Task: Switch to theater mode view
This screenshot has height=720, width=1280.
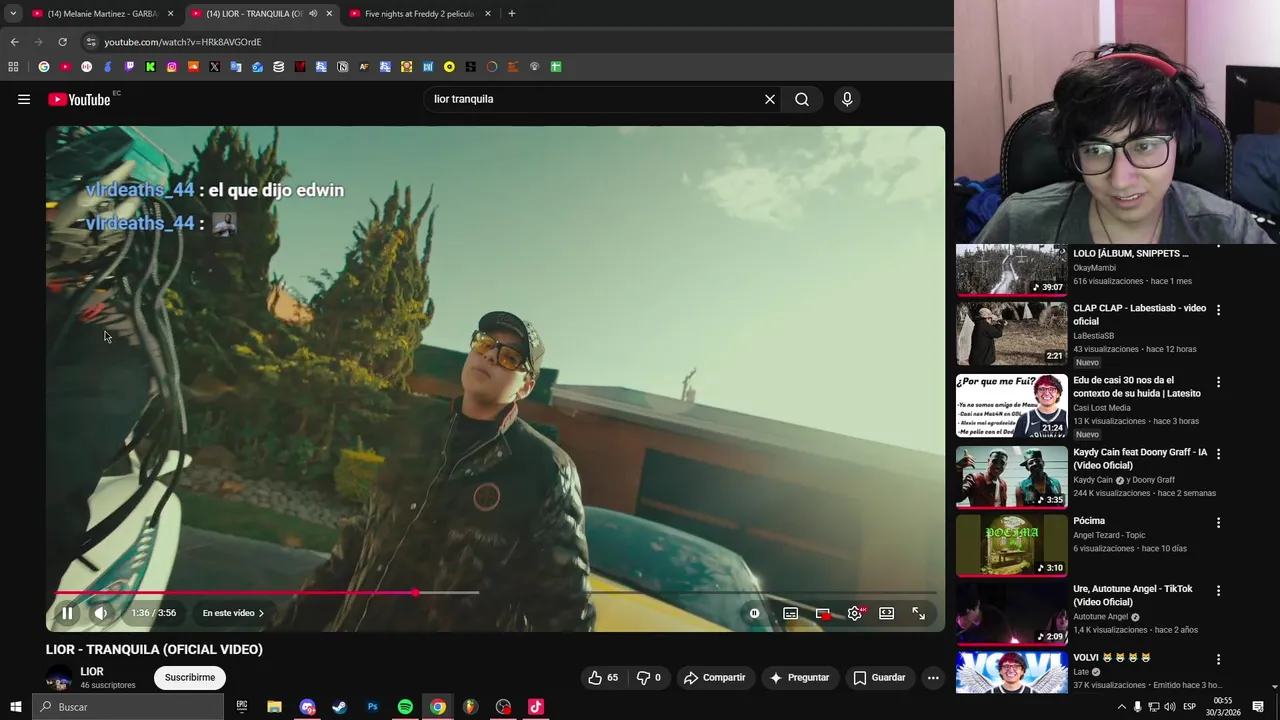Action: [886, 613]
